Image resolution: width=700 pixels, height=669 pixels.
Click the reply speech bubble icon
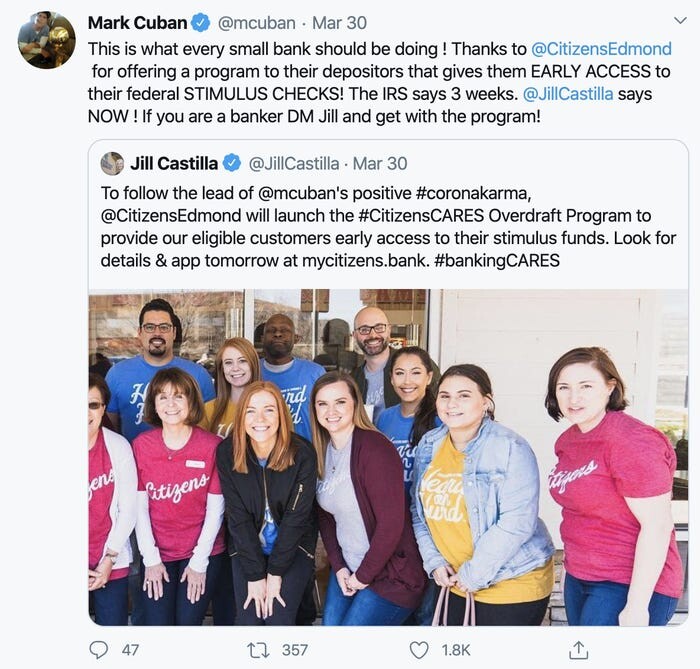coord(98,650)
